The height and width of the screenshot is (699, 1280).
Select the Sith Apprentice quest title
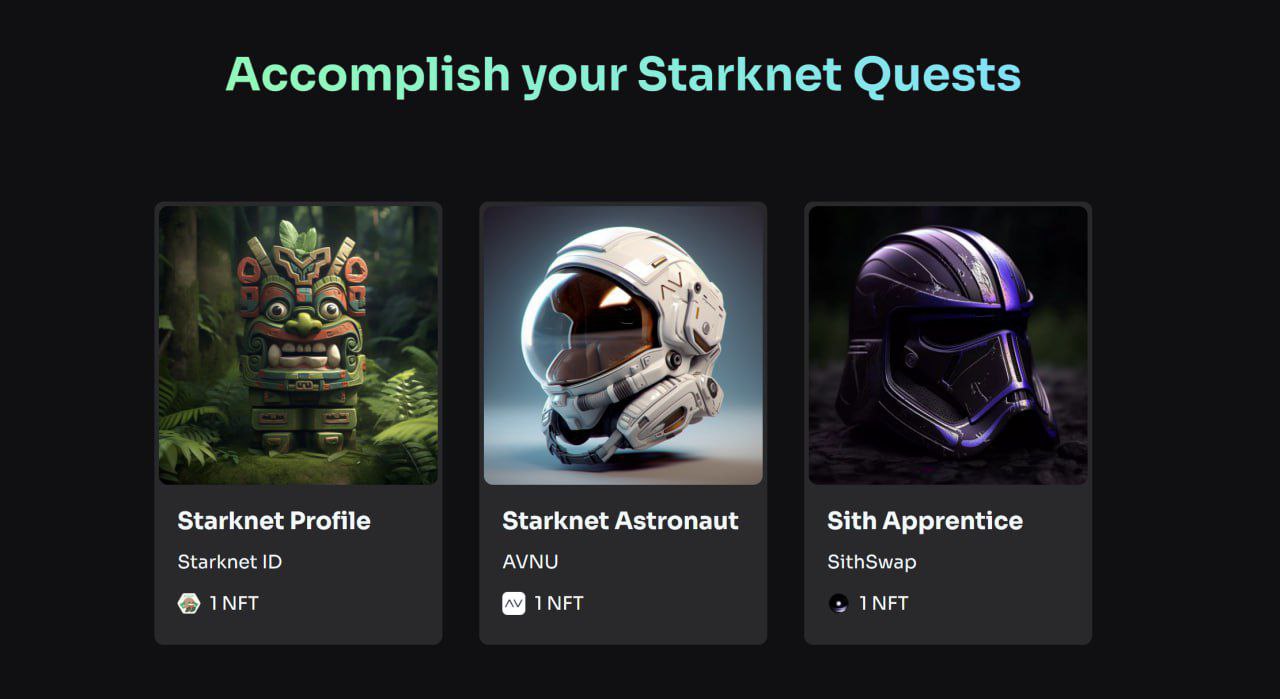[x=924, y=521]
